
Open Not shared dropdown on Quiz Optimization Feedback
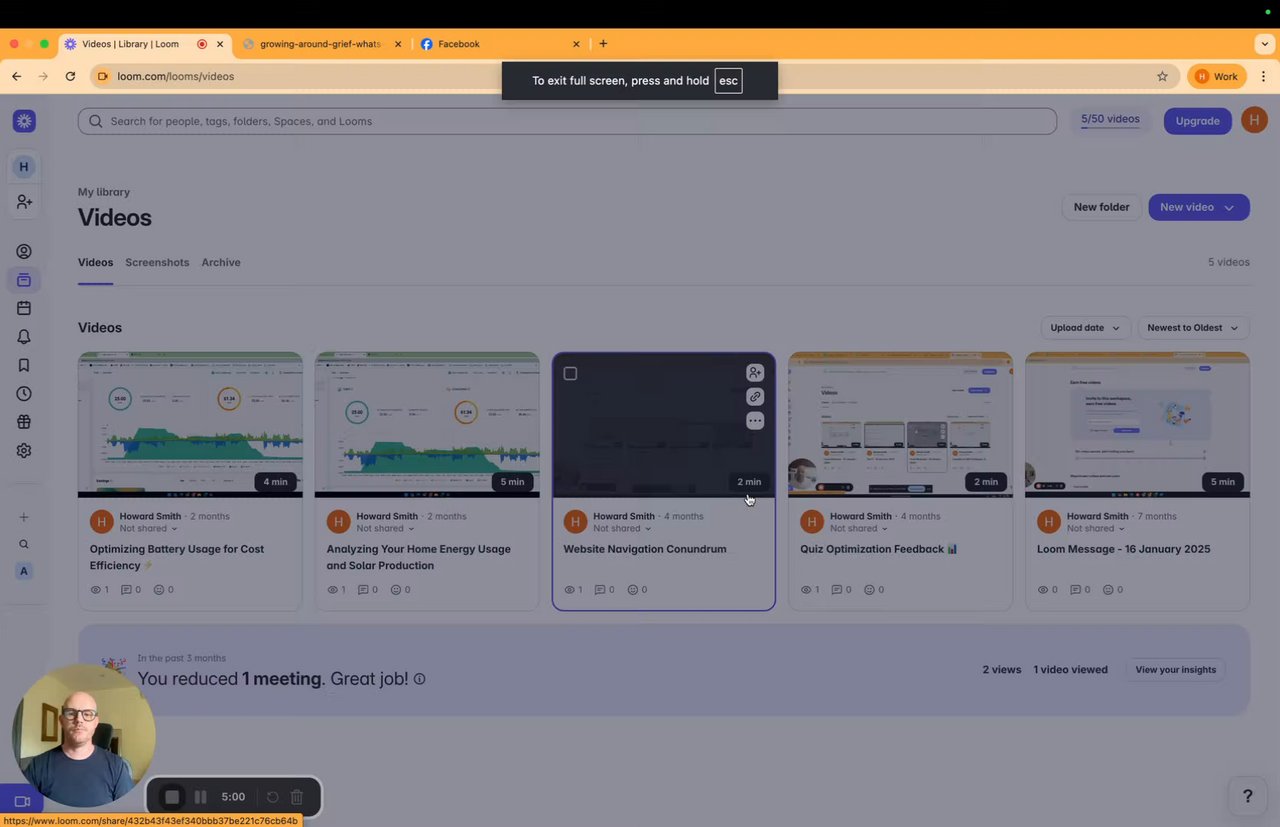(859, 528)
